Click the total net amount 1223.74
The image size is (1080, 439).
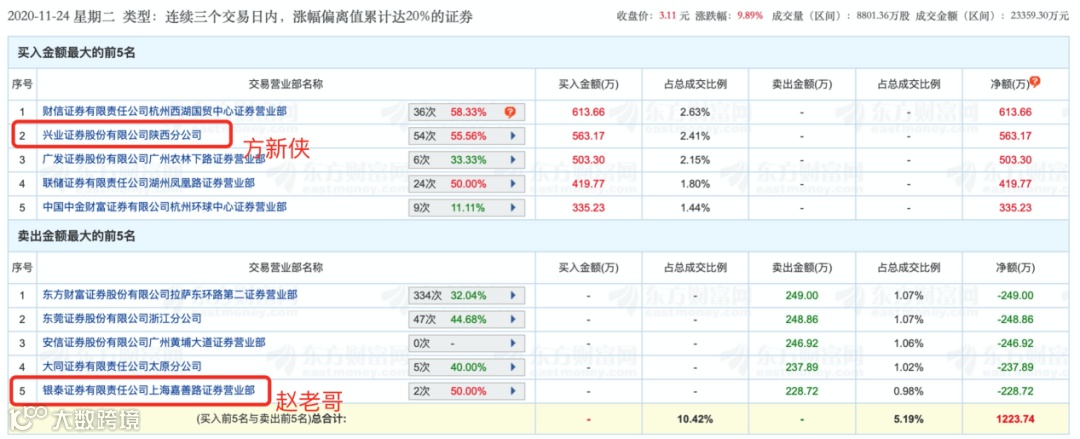(x=1016, y=419)
